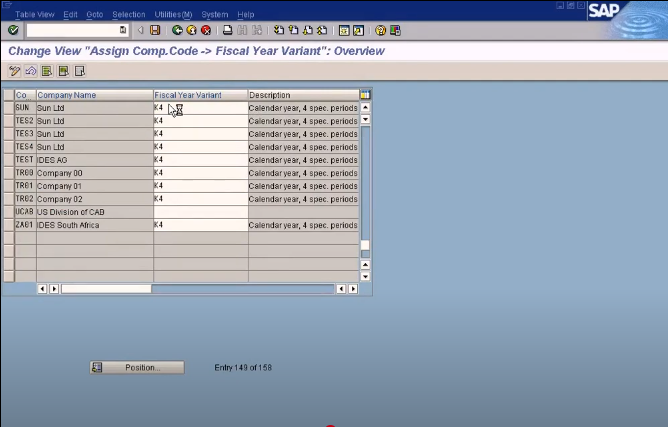Image resolution: width=668 pixels, height=427 pixels.
Task: Jump to last page icon
Action: pos(322,30)
